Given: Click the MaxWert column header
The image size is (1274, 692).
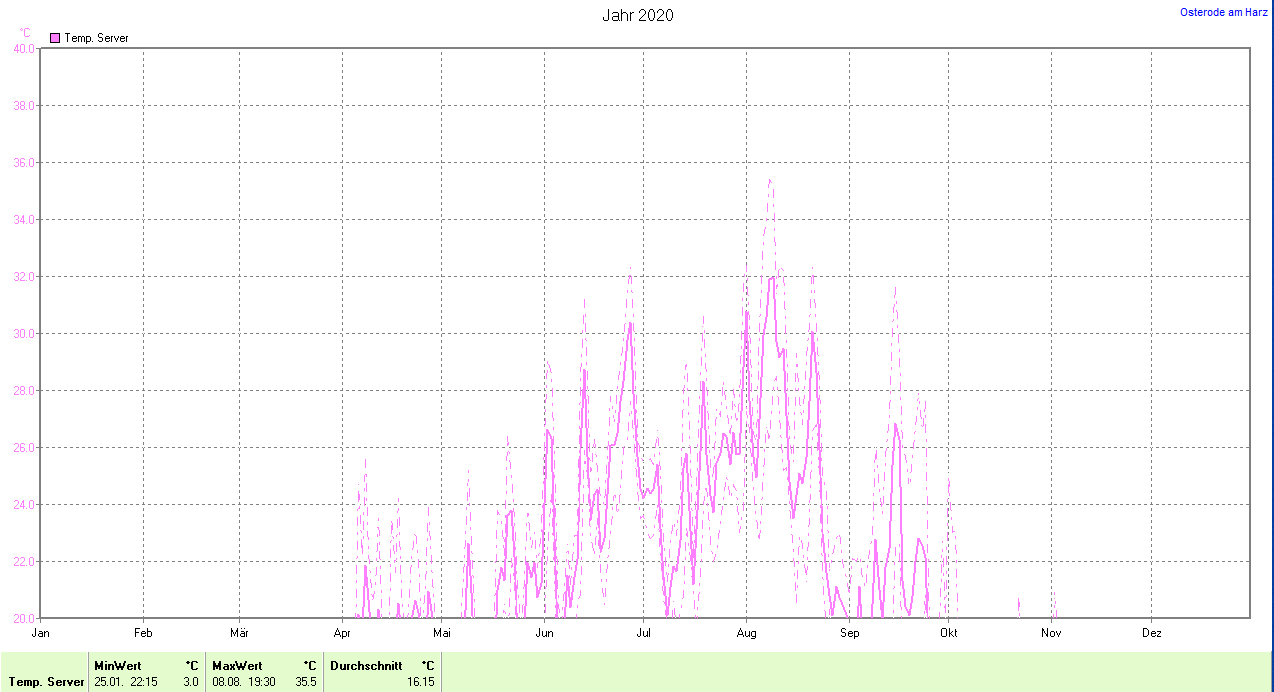Looking at the screenshot, I should [236, 665].
